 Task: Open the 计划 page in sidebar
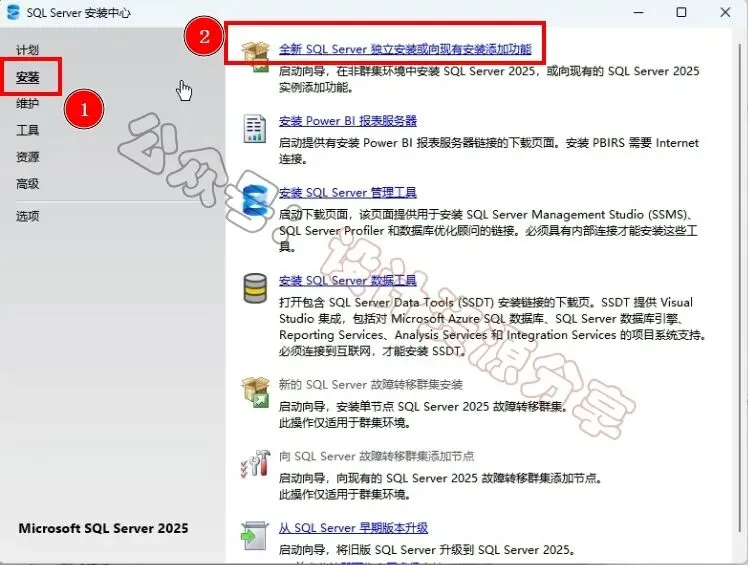pyautogui.click(x=27, y=50)
